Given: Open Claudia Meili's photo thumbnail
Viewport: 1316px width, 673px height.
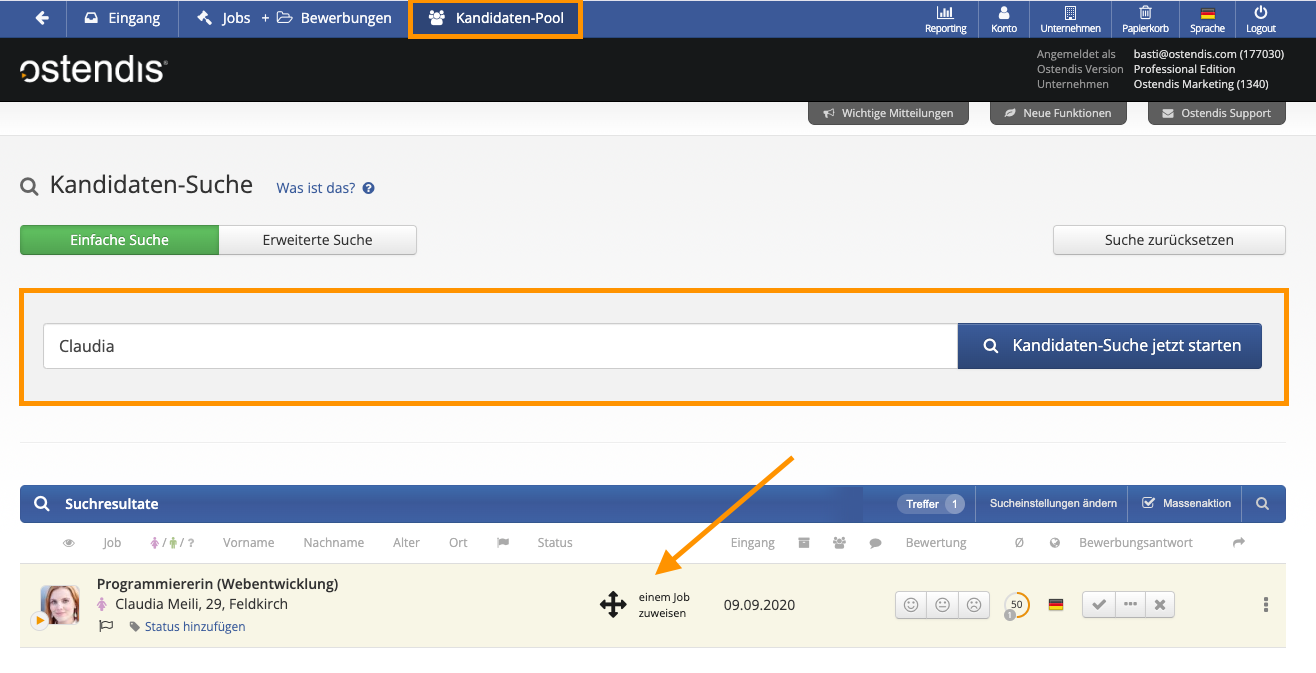Looking at the screenshot, I should pyautogui.click(x=60, y=604).
